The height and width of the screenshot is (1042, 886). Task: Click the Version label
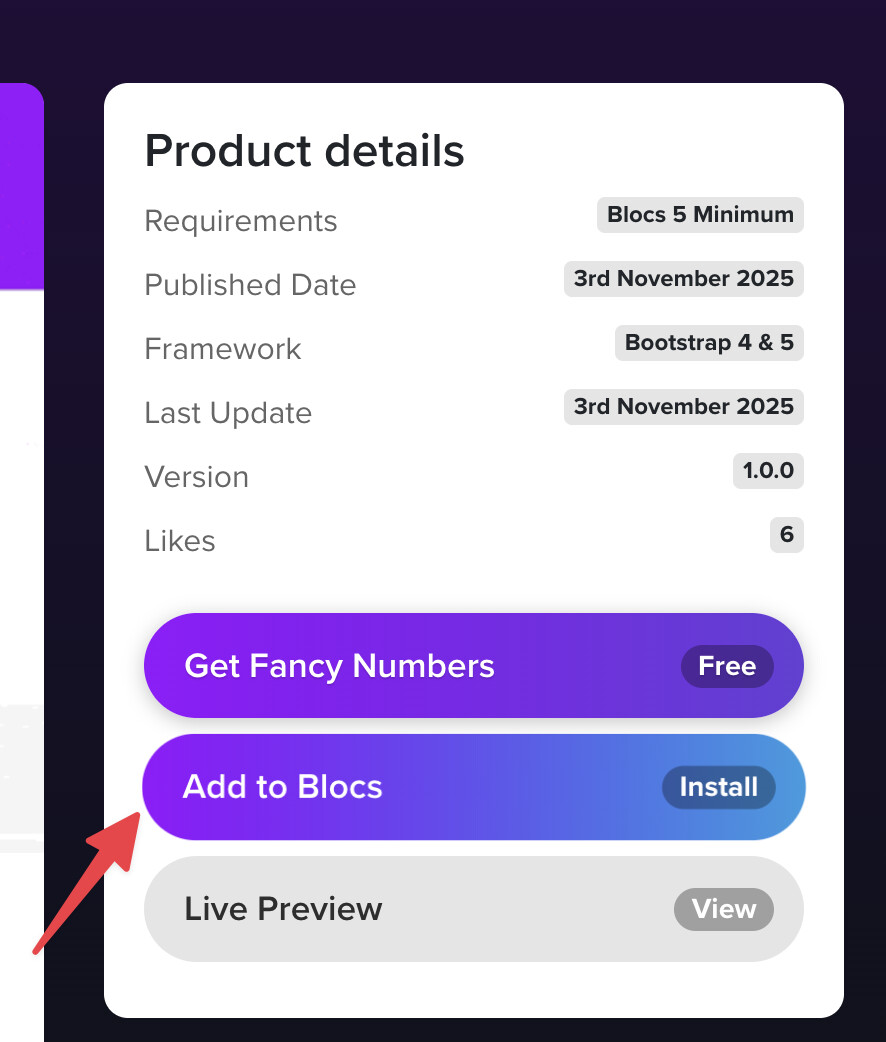pos(197,477)
